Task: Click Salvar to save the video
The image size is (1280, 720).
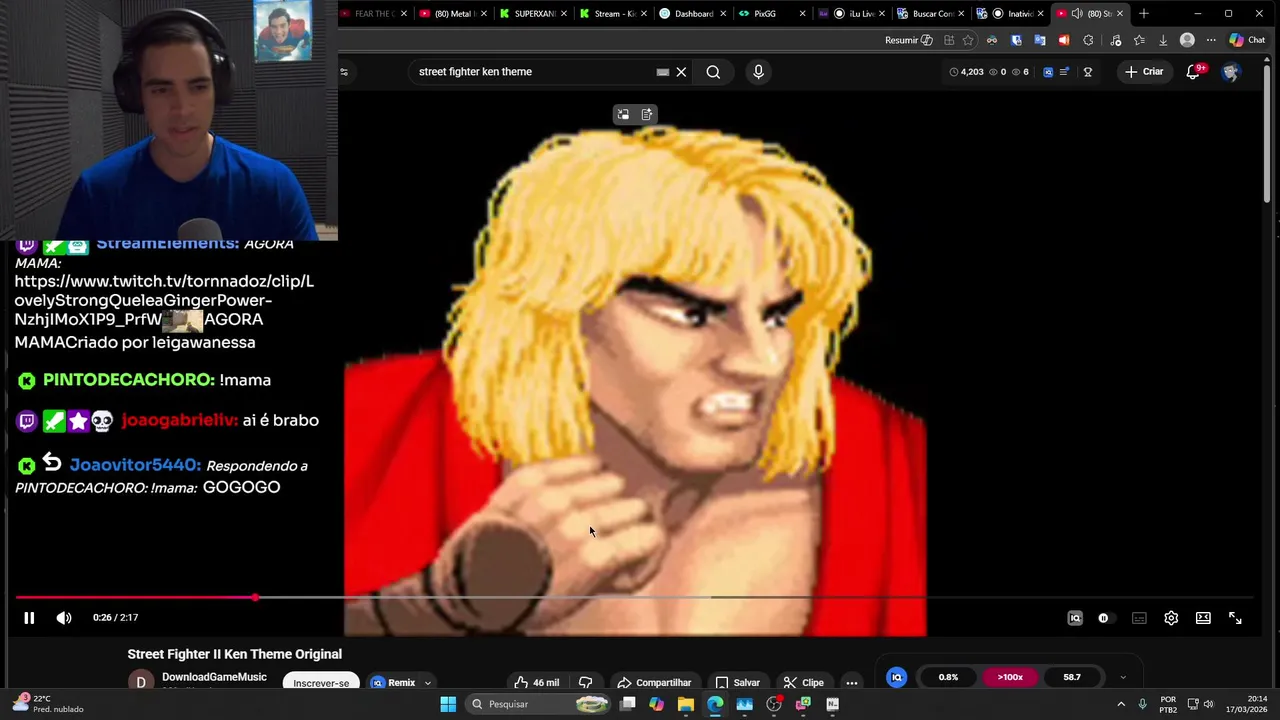Action: 738,682
